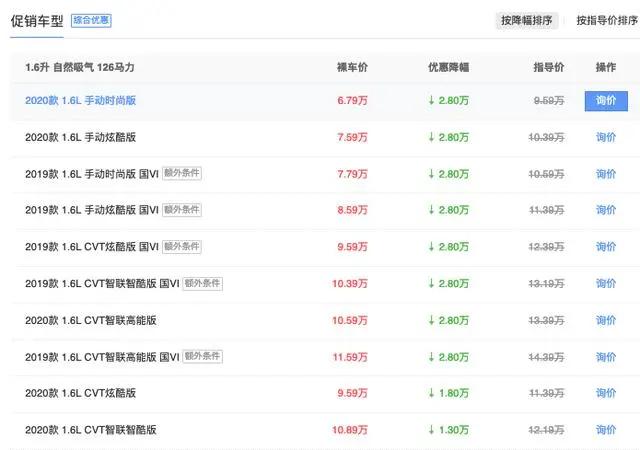Open 2020款 1.6L CVT智联高能版 model
Screen dimensions: 640x450
coord(91,320)
